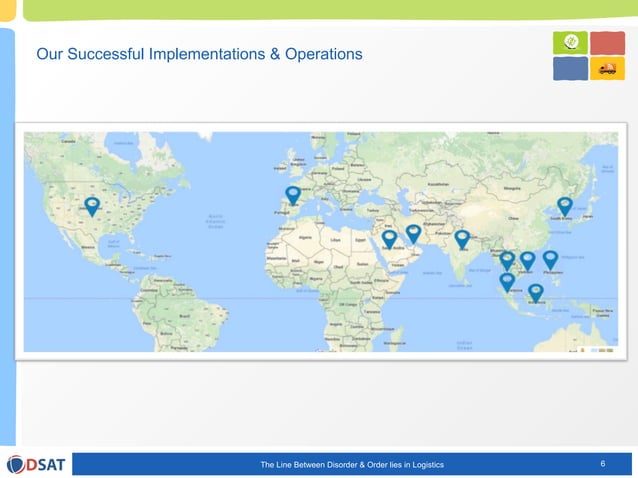The image size is (638, 478).
Task: Select the map pin on Saudi Arabia
Action: pyautogui.click(x=389, y=239)
